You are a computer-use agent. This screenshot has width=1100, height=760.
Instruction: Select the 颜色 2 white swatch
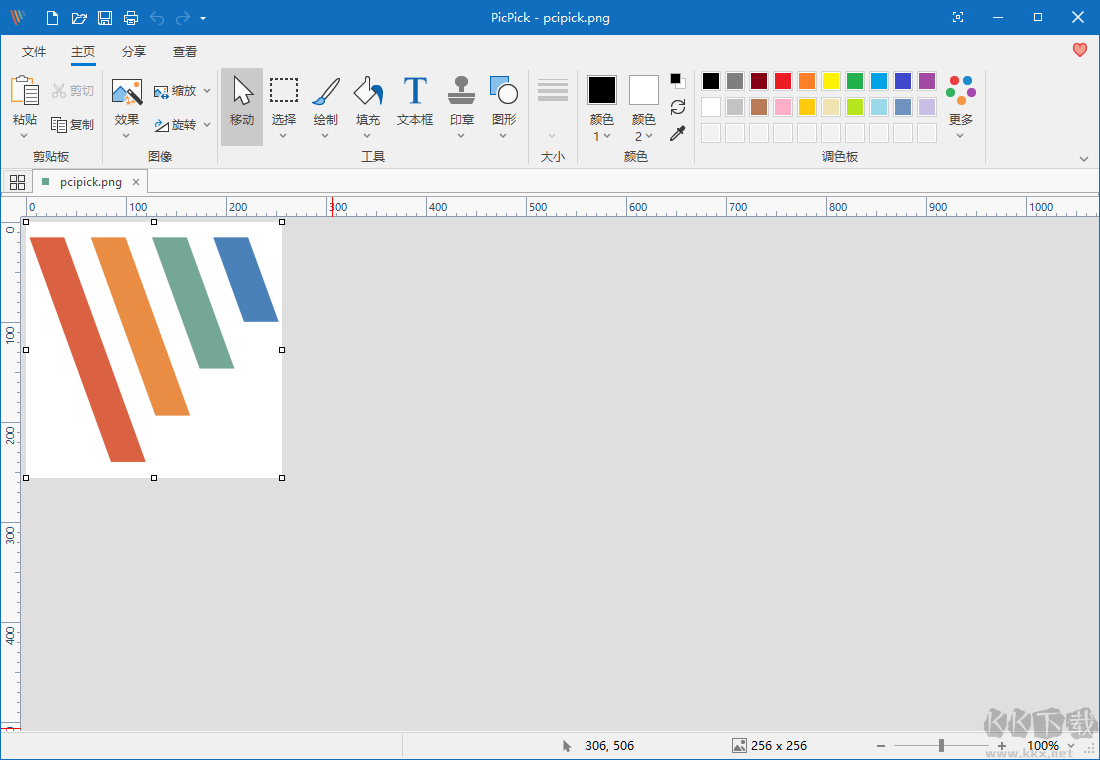pyautogui.click(x=643, y=90)
